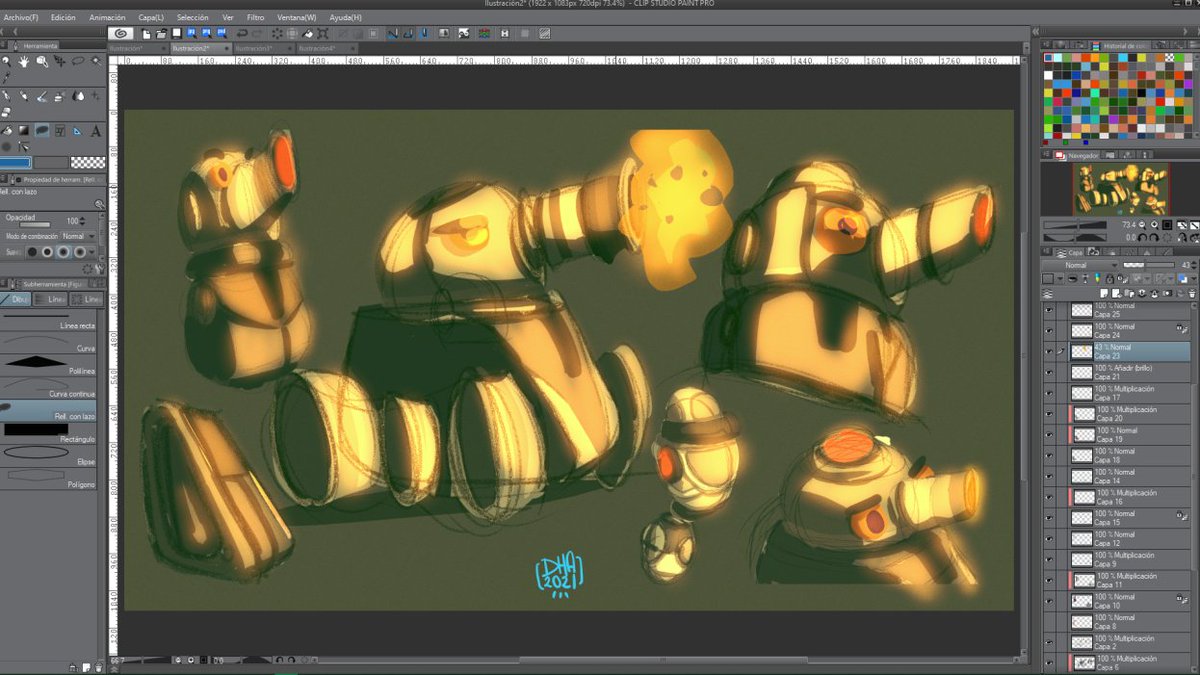This screenshot has height=675, width=1200.
Task: Open layer blending mode Normal dropdown
Action: (x=1080, y=265)
